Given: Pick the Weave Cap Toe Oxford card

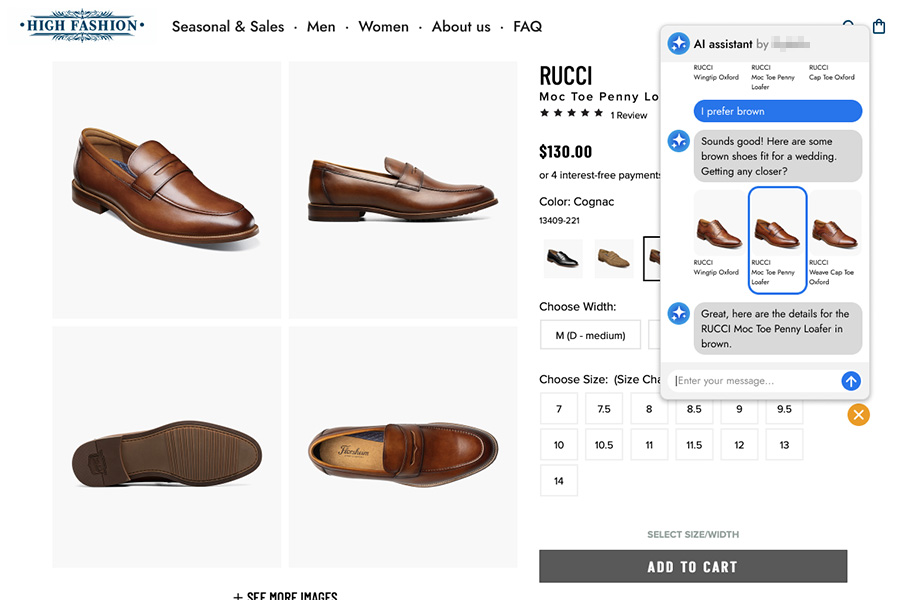Looking at the screenshot, I should point(835,240).
